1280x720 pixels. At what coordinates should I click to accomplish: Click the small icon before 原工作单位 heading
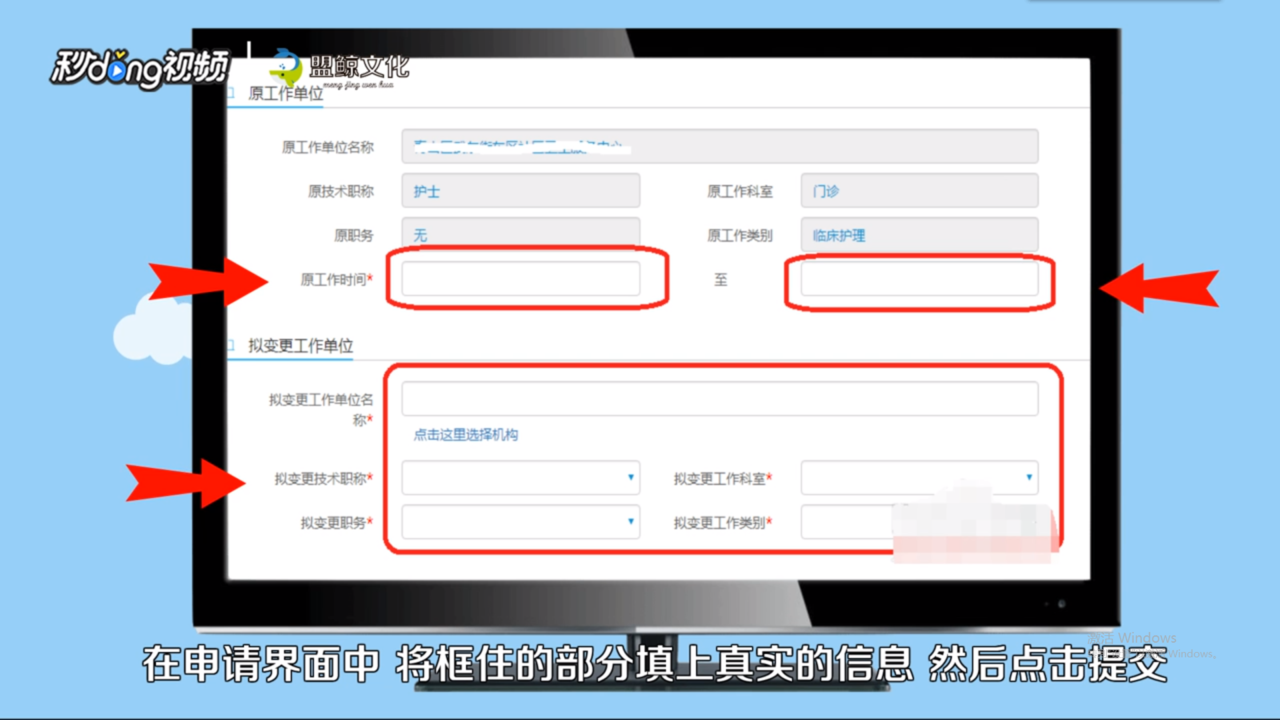[x=229, y=93]
